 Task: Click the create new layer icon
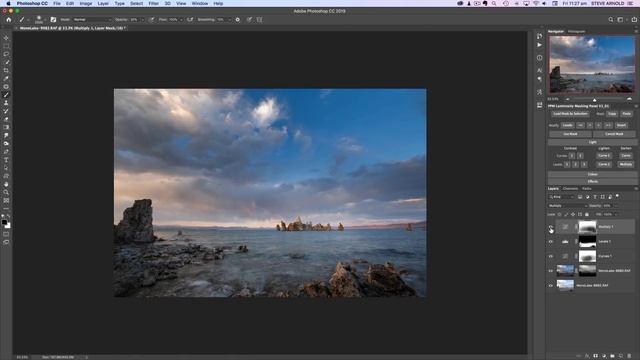tap(621, 356)
